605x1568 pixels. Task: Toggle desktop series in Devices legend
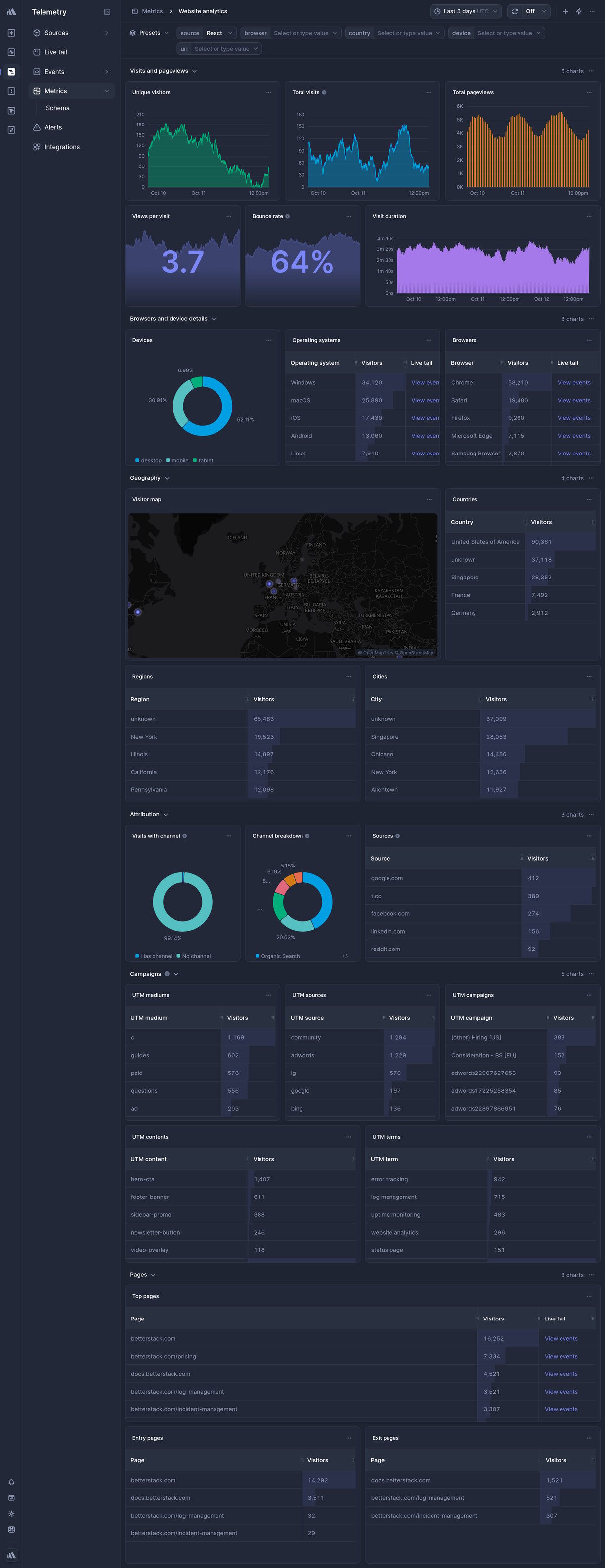pos(149,461)
